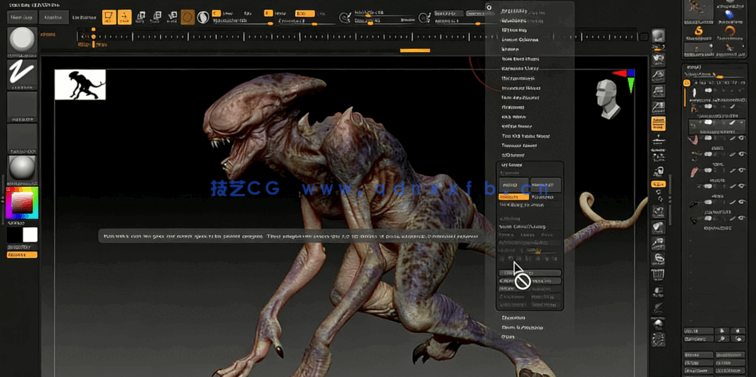The image size is (756, 377).
Task: Click the AAHalf icon on right shelf
Action: pos(658,108)
